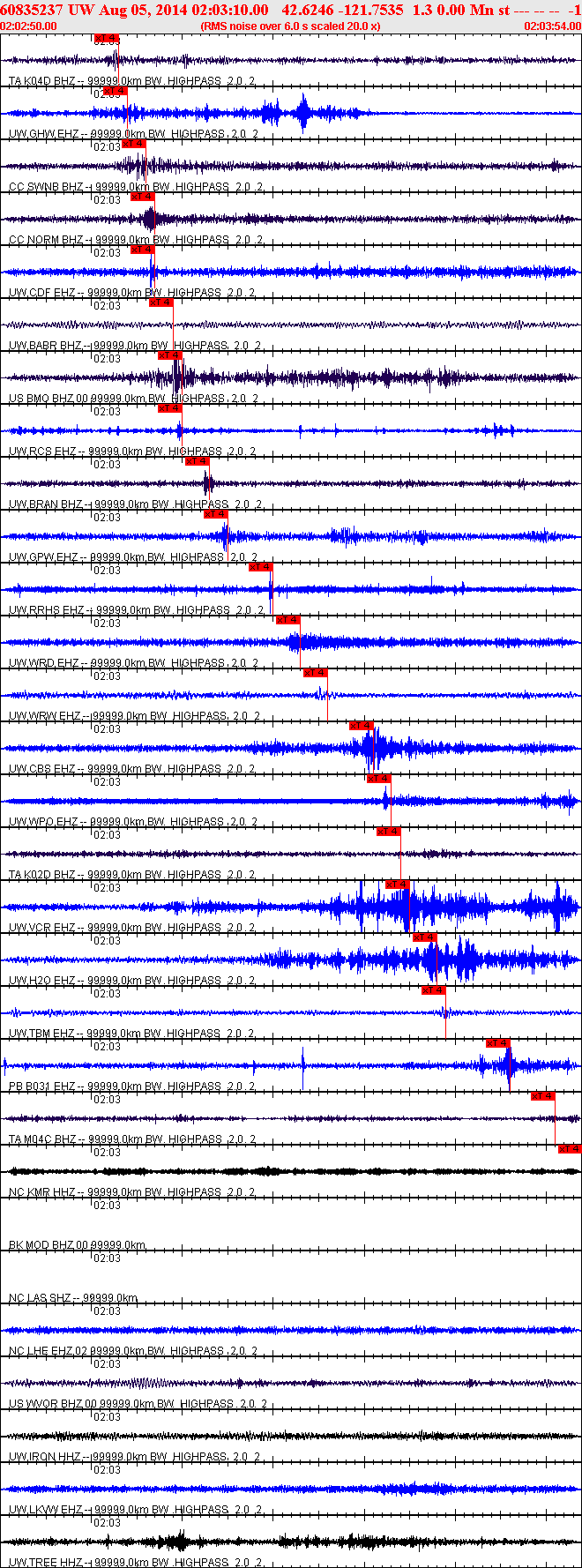Click the red pick marker on UW.GPW trace
The height and width of the screenshot is (1568, 582).
pos(216,514)
